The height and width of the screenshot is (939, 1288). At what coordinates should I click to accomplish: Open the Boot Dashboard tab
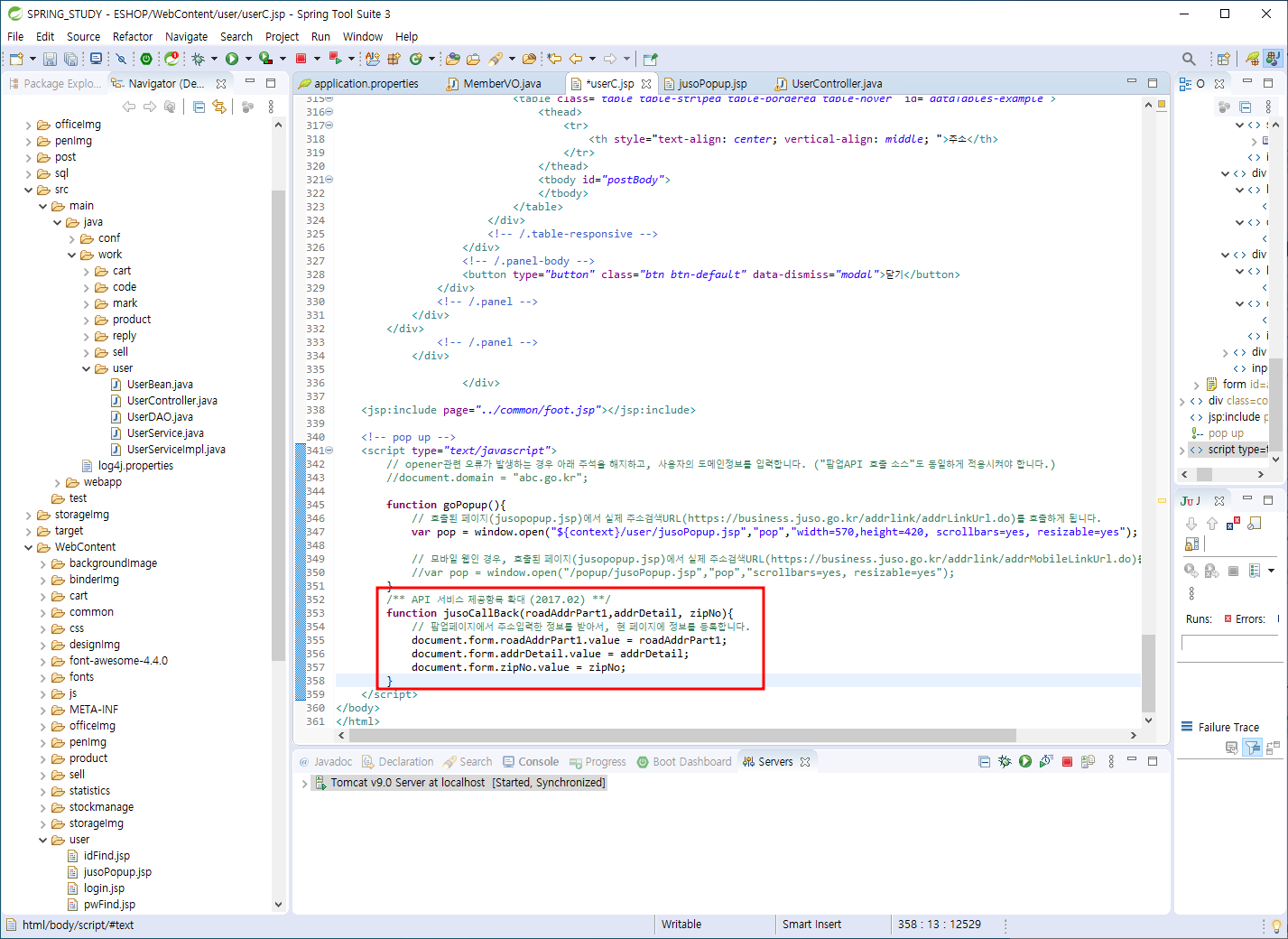coord(684,761)
